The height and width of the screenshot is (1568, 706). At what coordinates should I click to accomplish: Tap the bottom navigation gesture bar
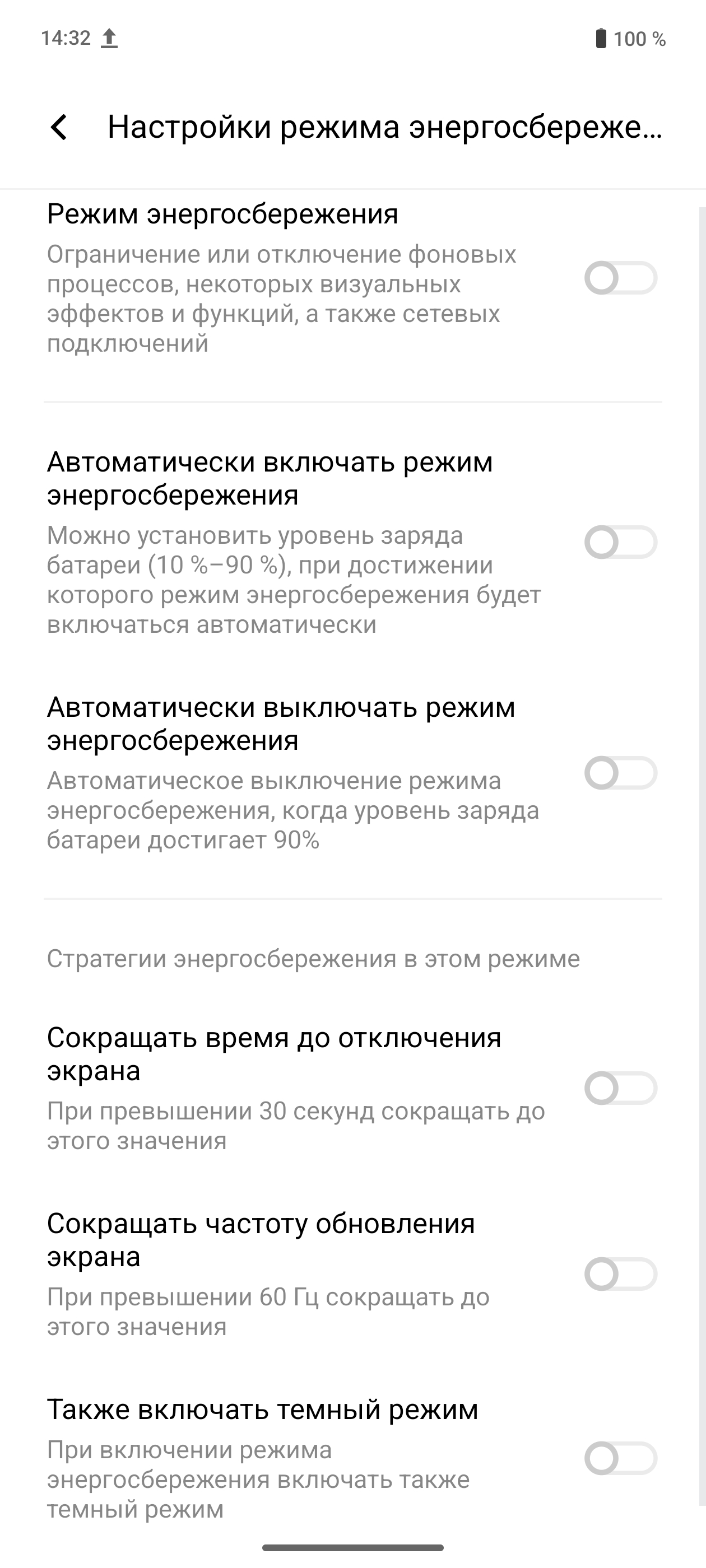pyautogui.click(x=352, y=1547)
